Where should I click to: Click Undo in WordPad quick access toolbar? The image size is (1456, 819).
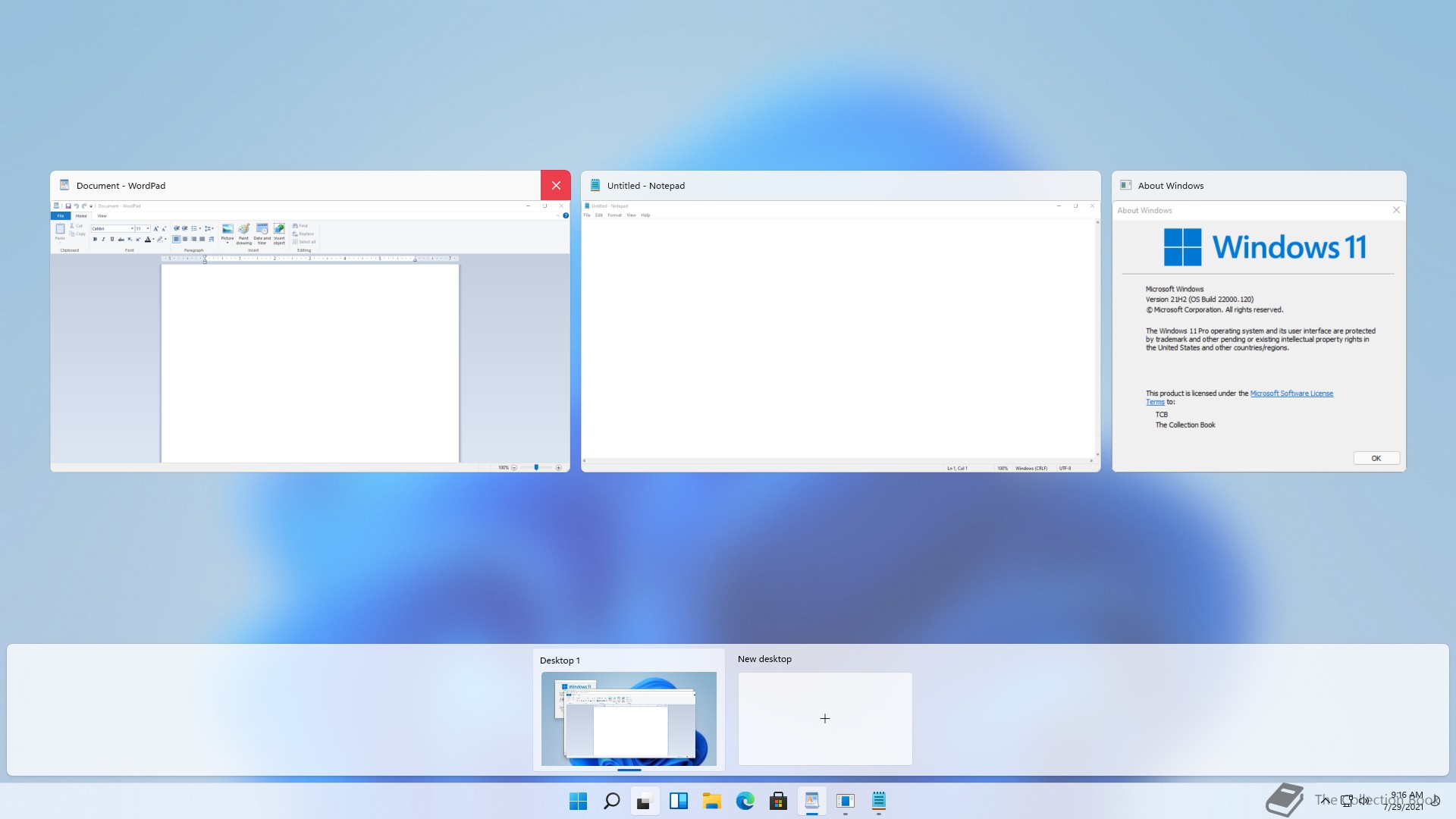pos(77,206)
